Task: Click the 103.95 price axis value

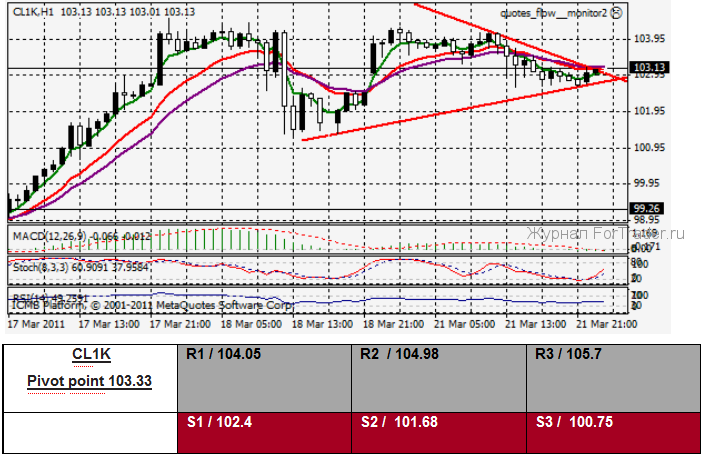Action: [x=649, y=39]
